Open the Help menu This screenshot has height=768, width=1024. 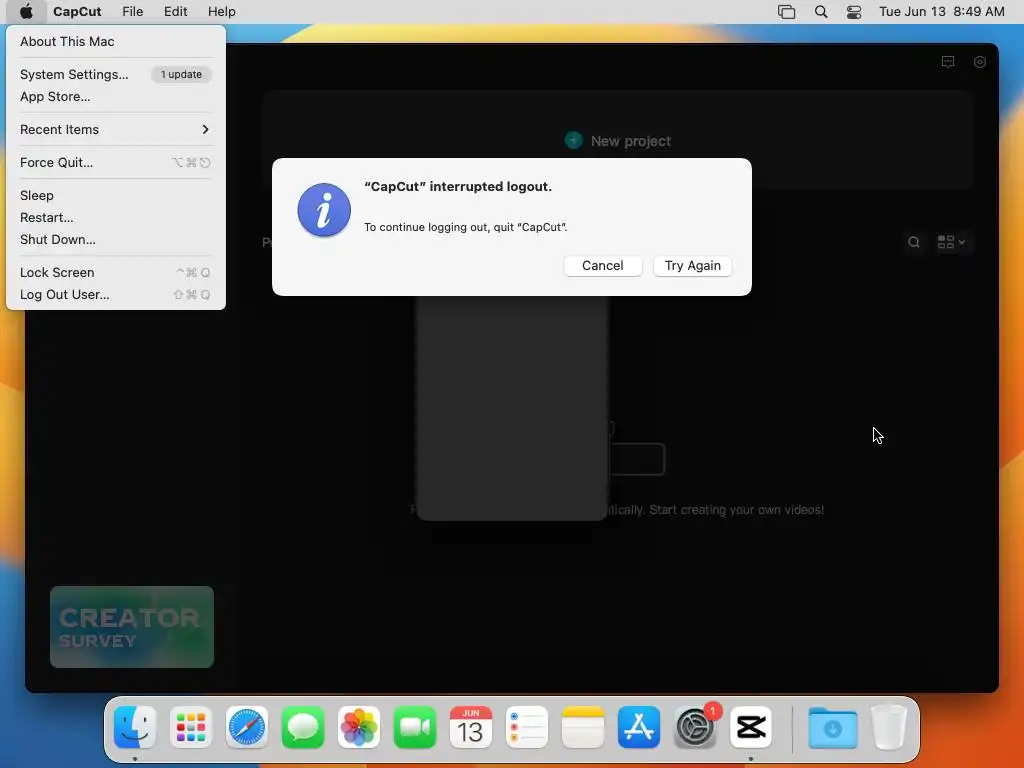221,12
